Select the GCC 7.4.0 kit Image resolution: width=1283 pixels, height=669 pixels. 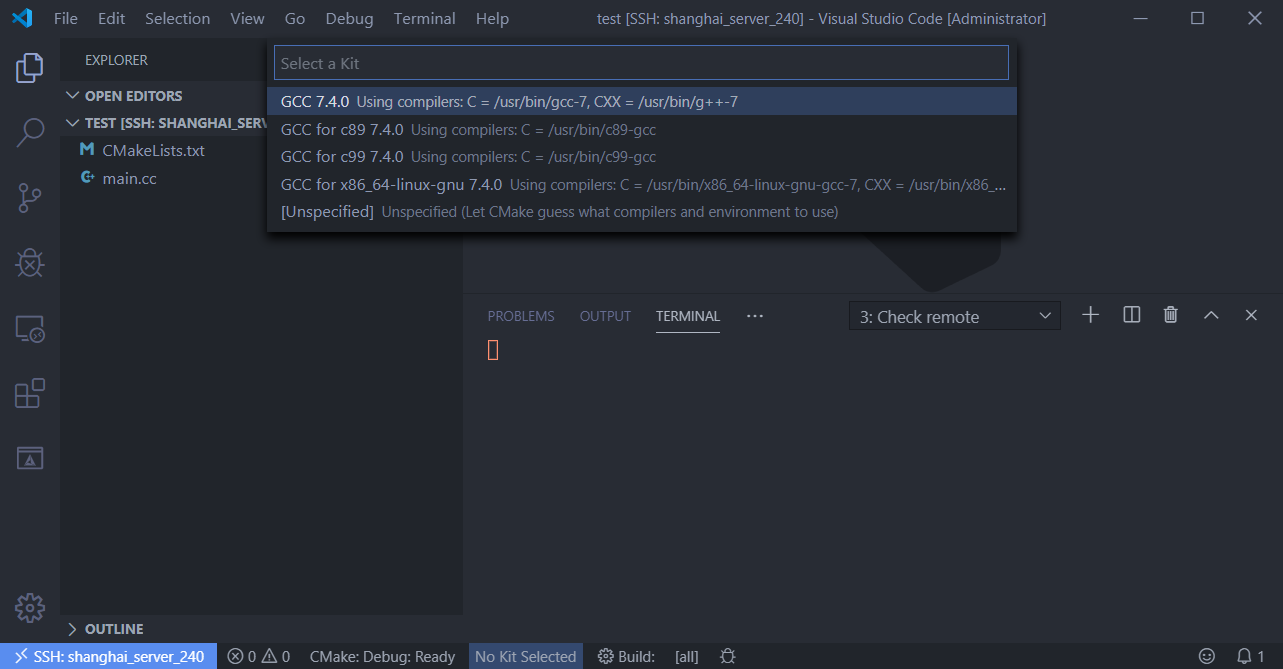click(642, 101)
